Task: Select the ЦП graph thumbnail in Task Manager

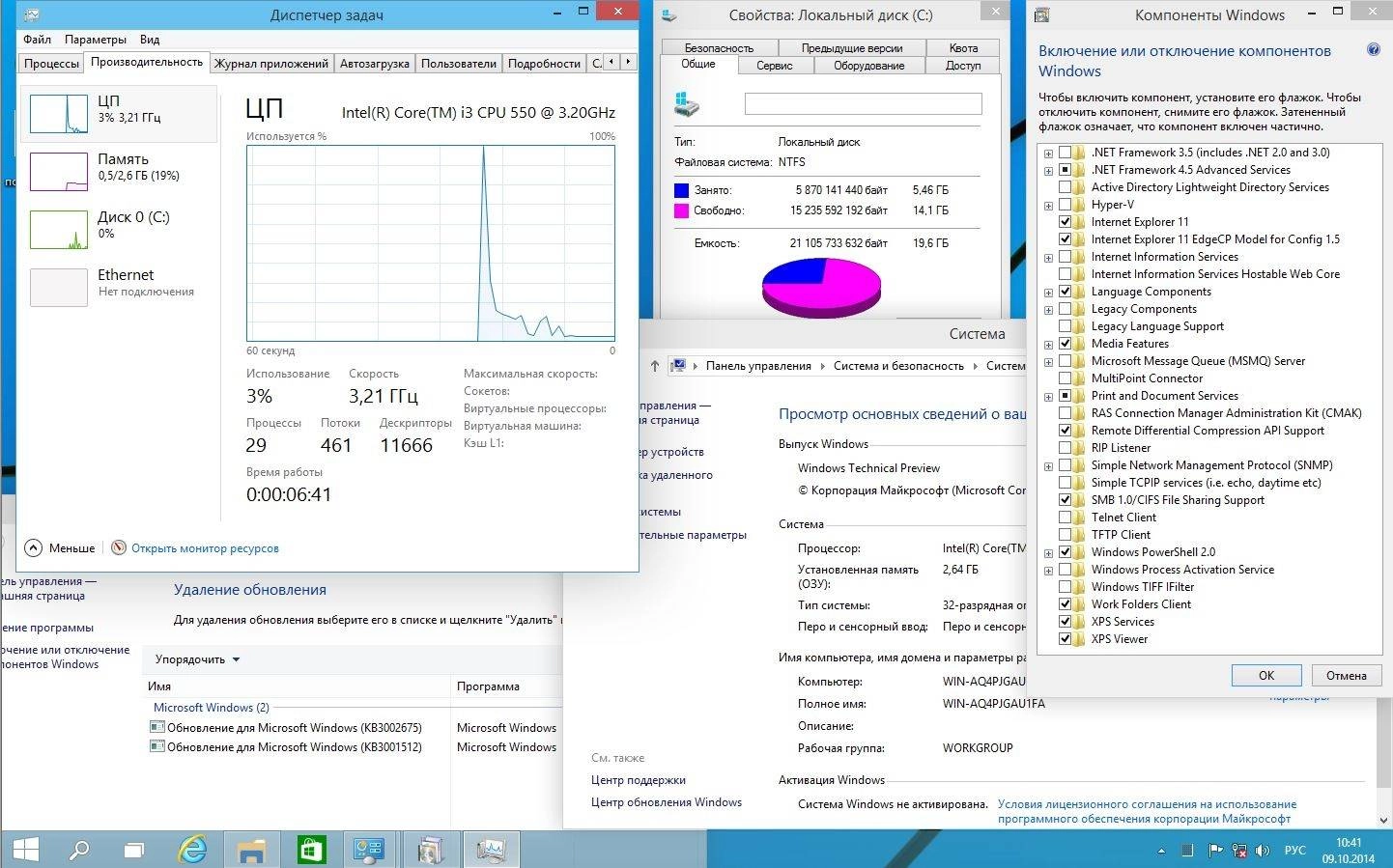Action: [x=59, y=114]
